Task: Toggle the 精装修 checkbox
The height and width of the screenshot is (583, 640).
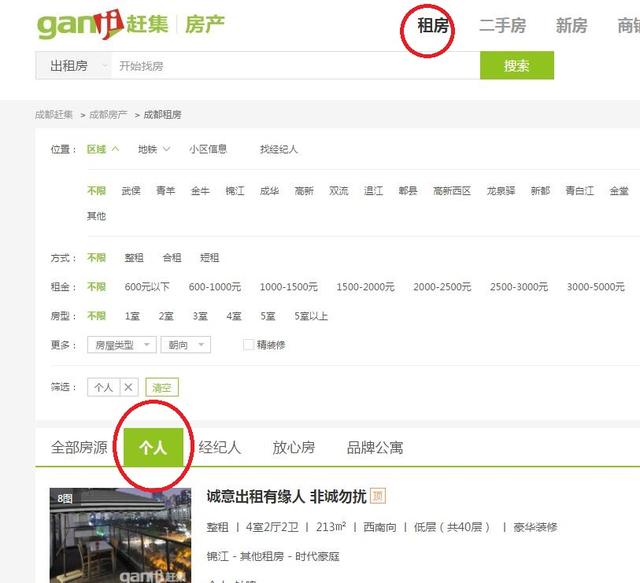Action: pos(249,345)
